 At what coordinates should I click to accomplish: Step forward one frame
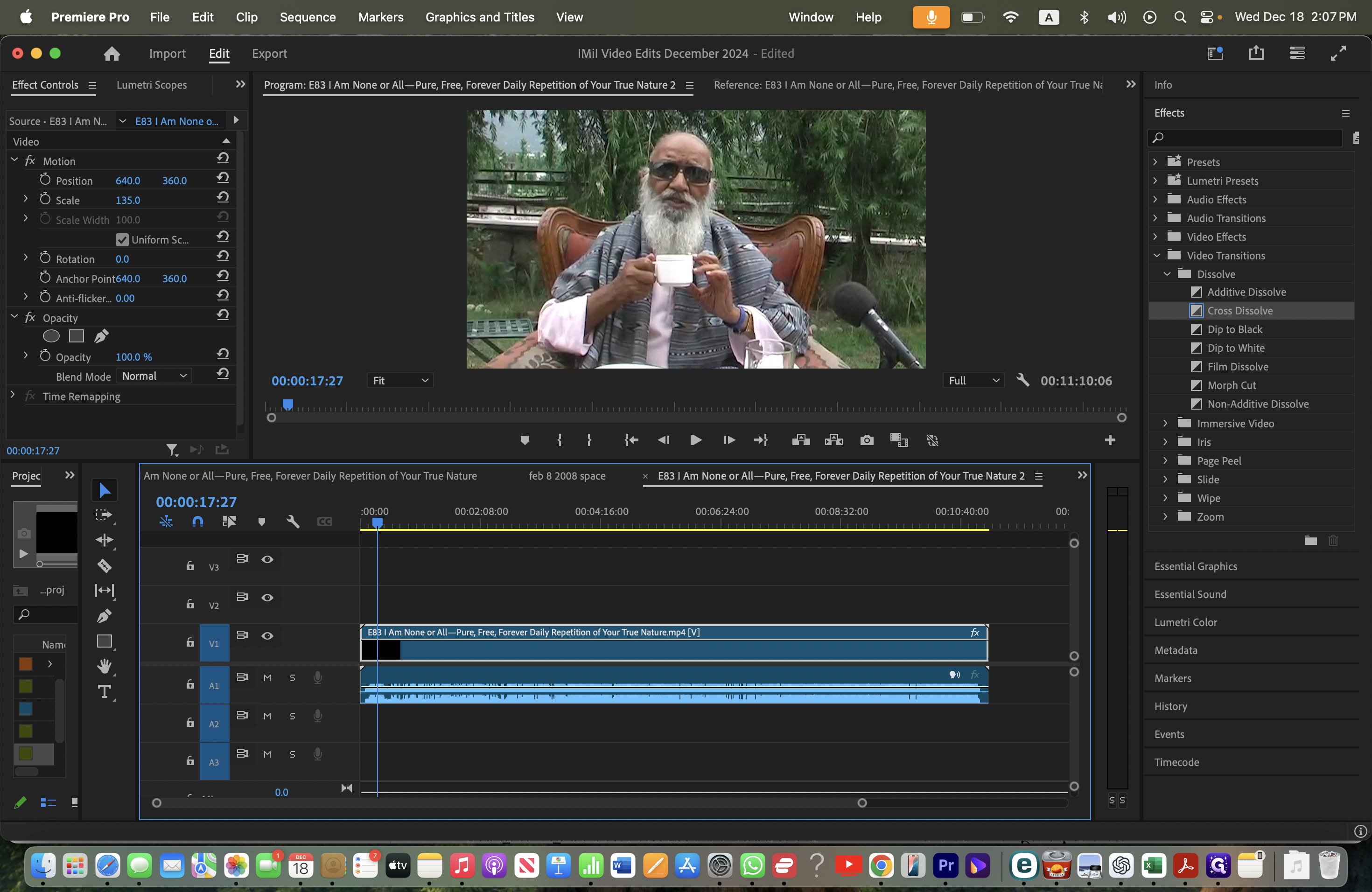tap(728, 440)
